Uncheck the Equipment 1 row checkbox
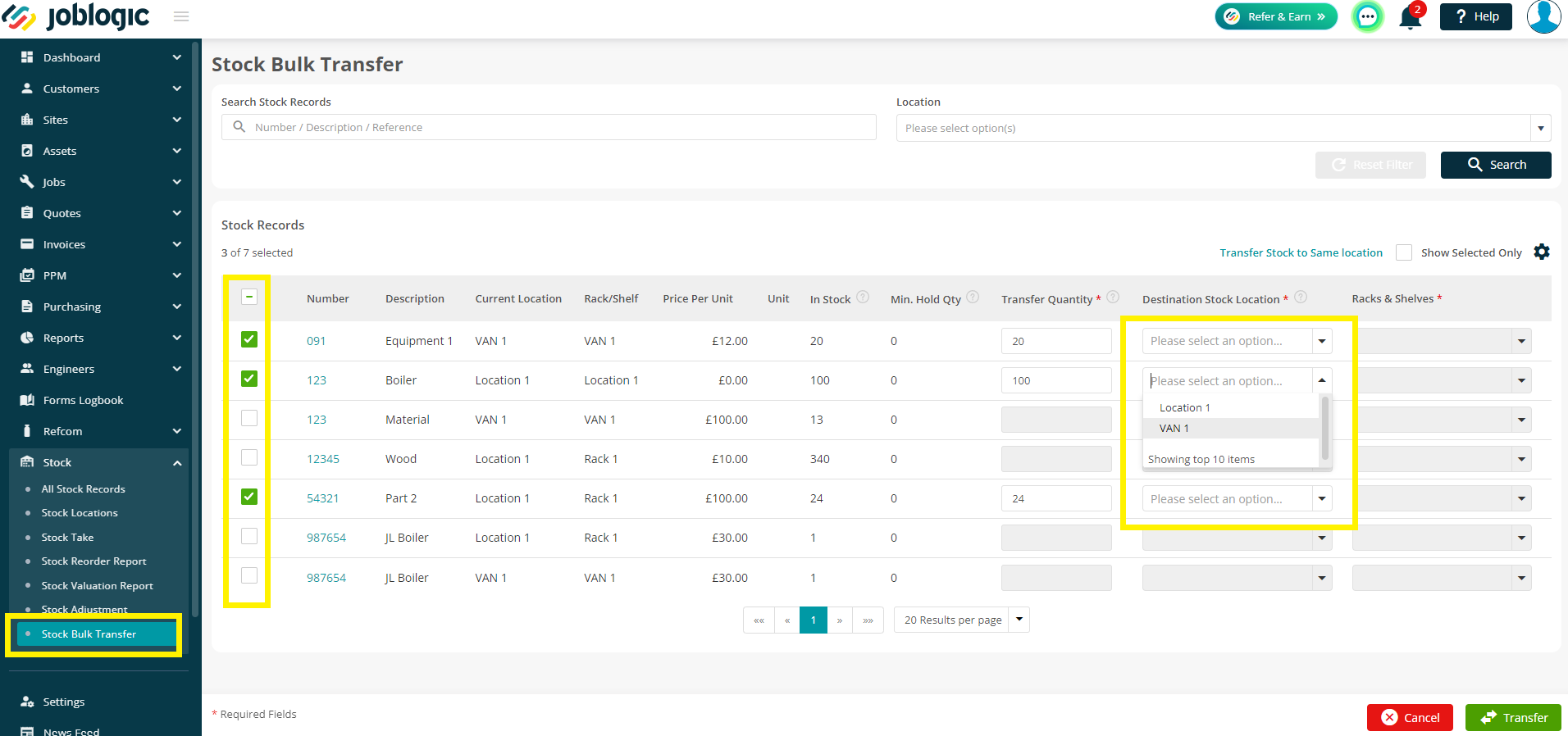The width and height of the screenshot is (1568, 736). click(249, 339)
